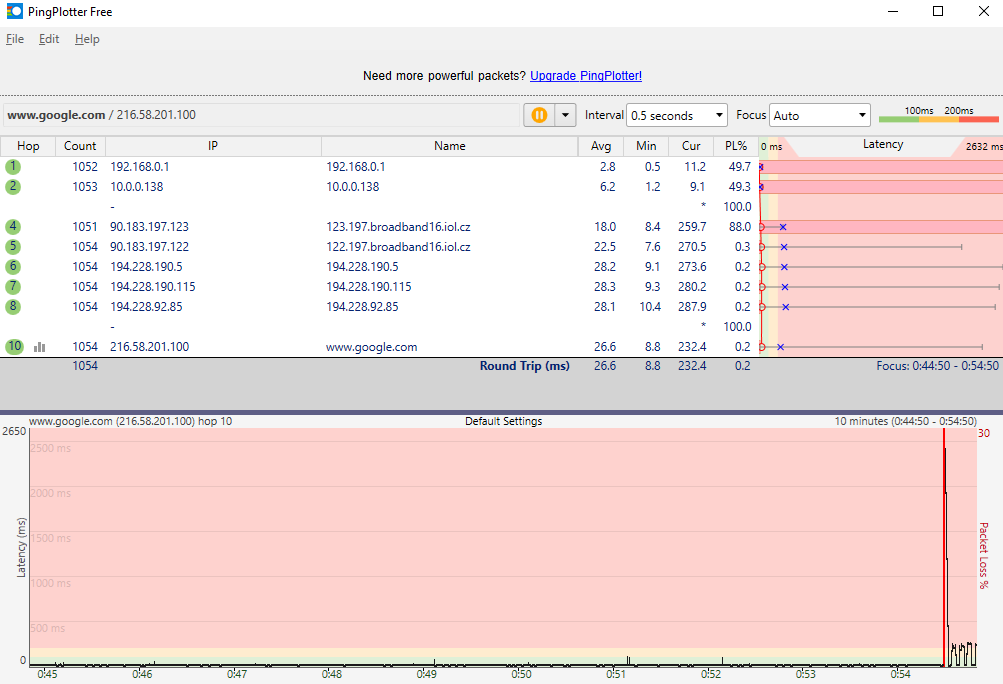Select the hop 2 green circle icon

12,187
